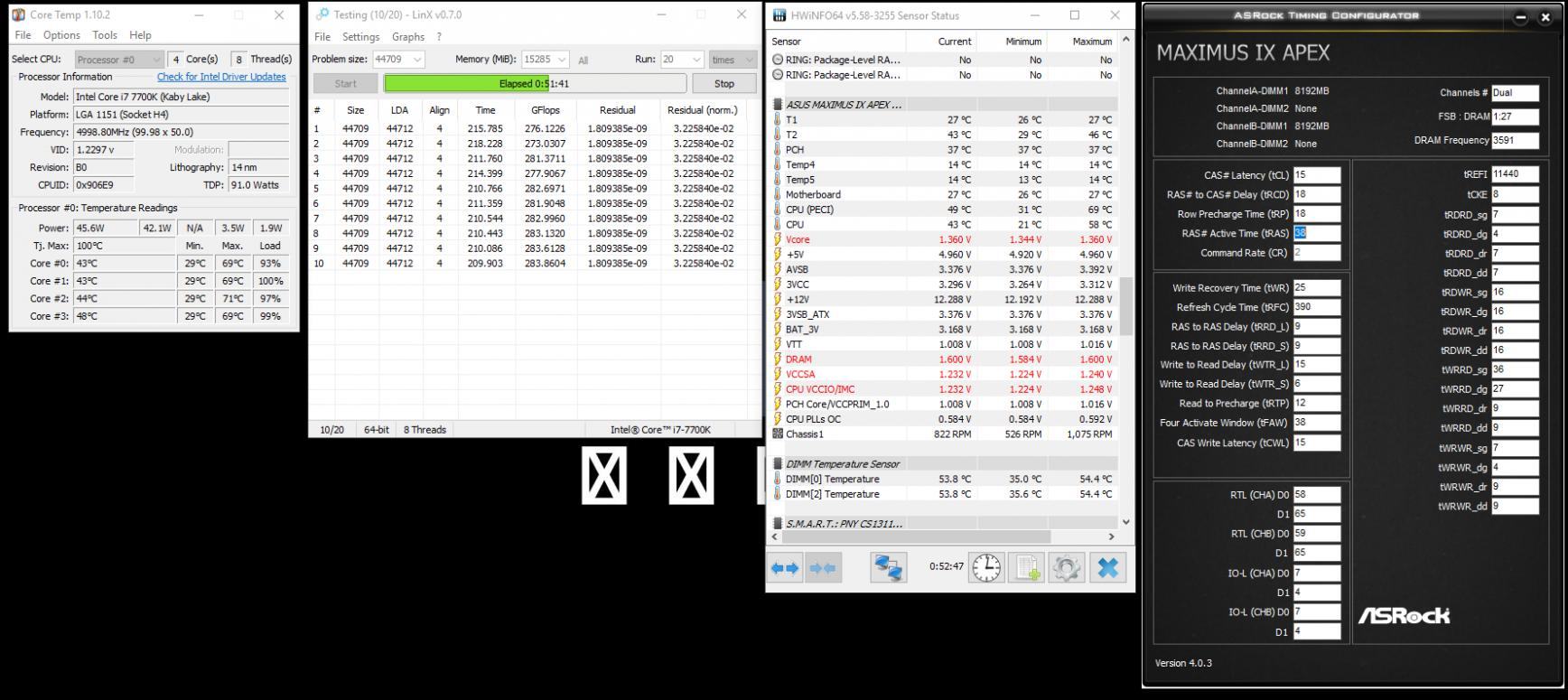
Task: Click the first RING Package-Level RA status icon
Action: pos(778,60)
